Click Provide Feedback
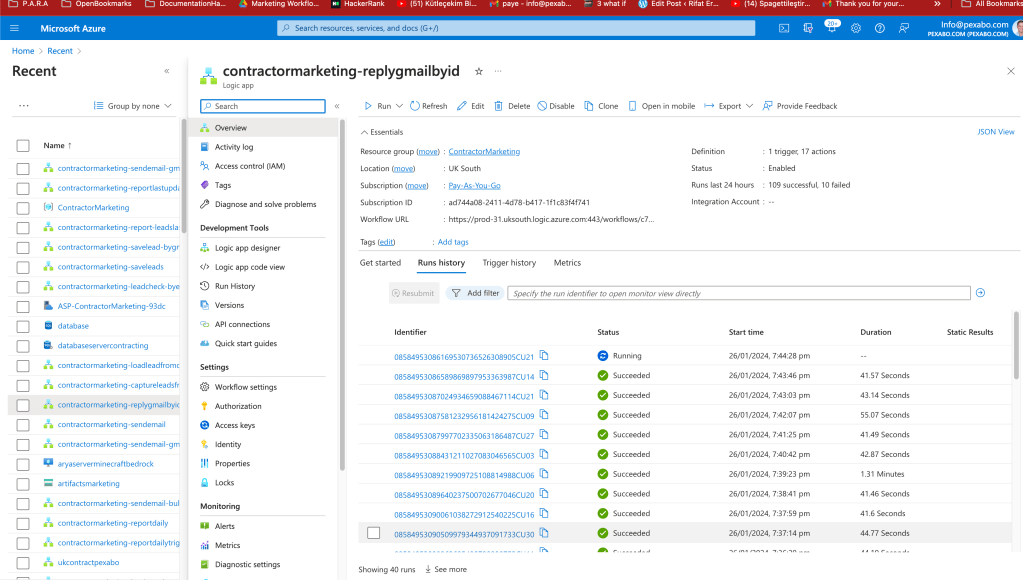This screenshot has width=1023, height=580. pos(800,106)
